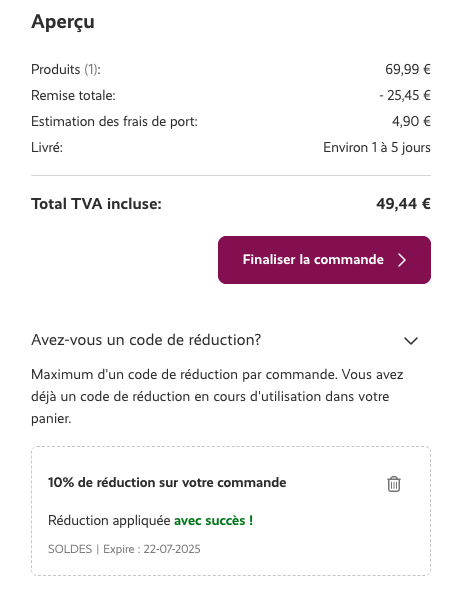Select the 49,44 € total amount
This screenshot has height=589, width=474.
403,204
